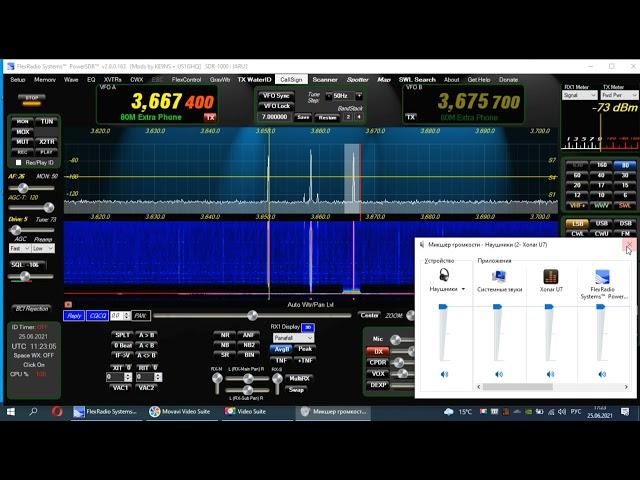Click the 7.000000 saved frequency field
Viewport: 640px width, 480px height.
274,117
